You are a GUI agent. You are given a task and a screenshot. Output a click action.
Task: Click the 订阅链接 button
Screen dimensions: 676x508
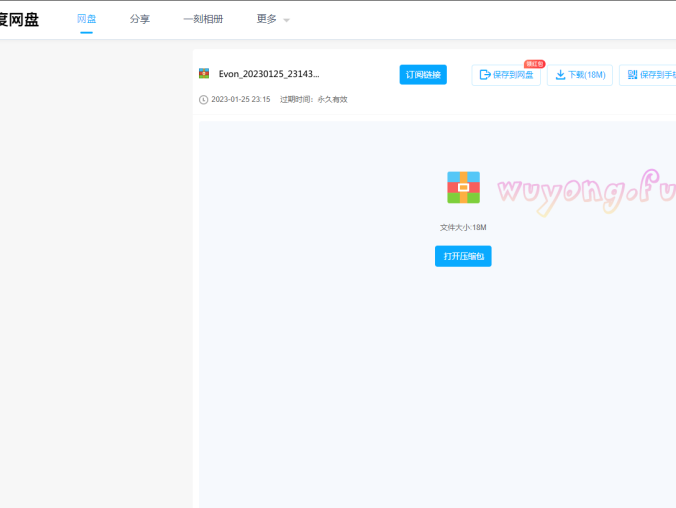click(x=423, y=75)
